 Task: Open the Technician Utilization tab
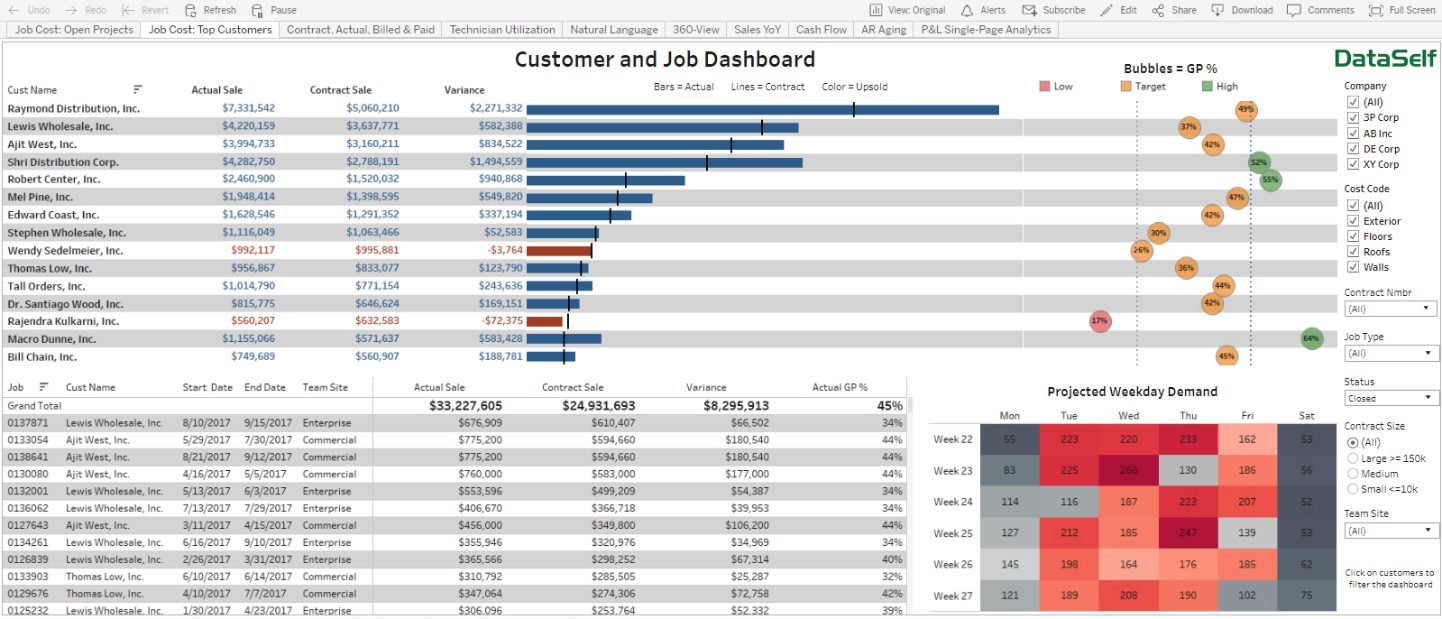pyautogui.click(x=502, y=30)
